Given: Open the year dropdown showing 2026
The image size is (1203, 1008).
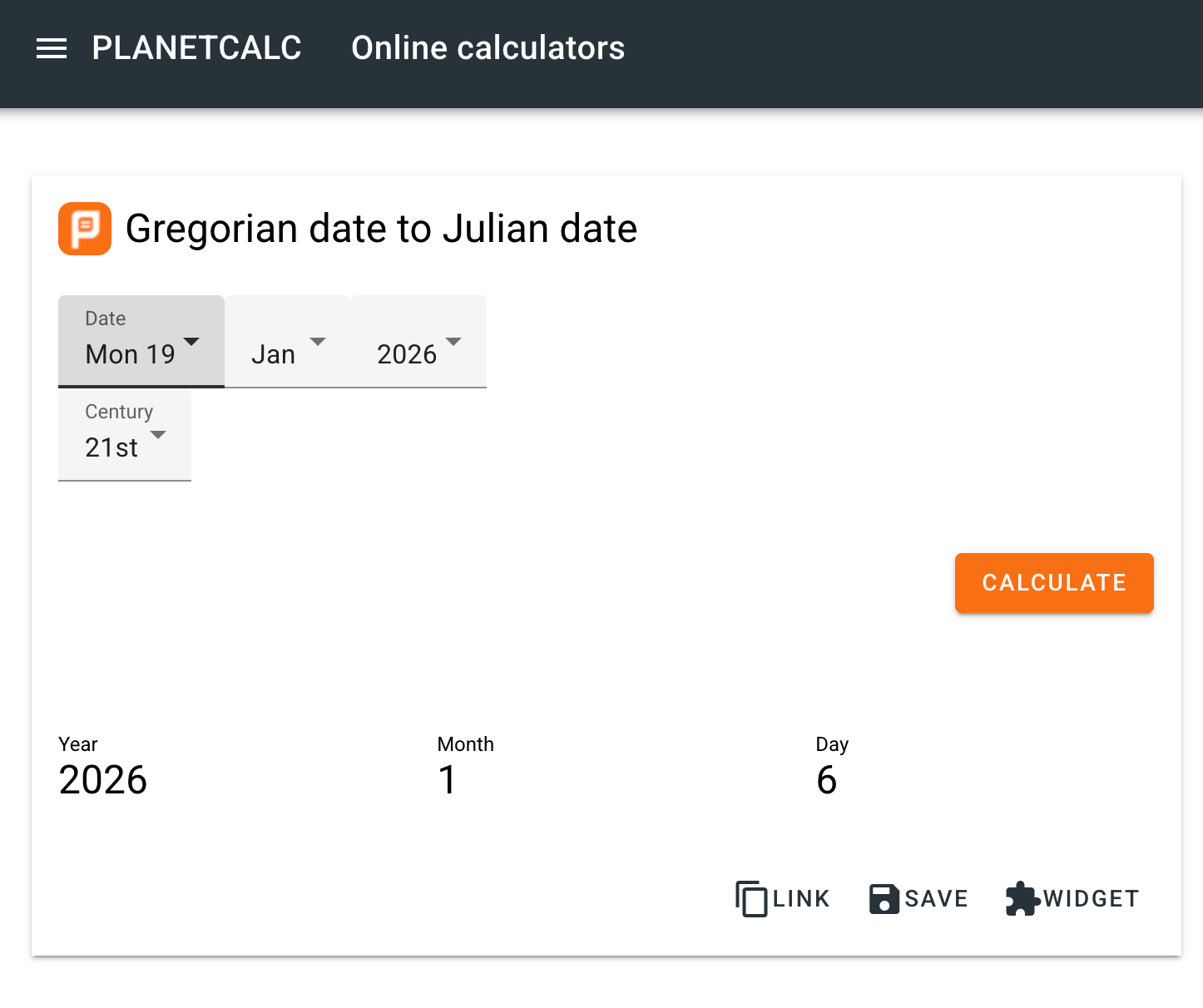Looking at the screenshot, I should [418, 341].
